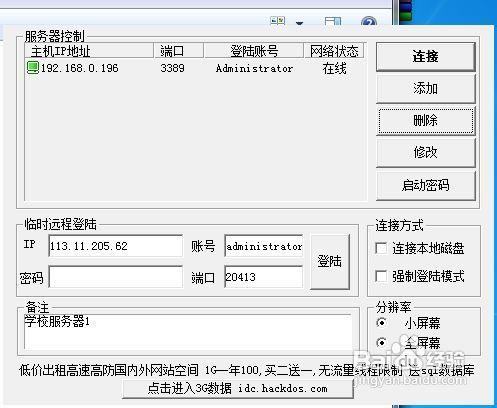Click the 账号 field containing administrator
Viewport: 497px width, 408px height.
[x=264, y=246]
